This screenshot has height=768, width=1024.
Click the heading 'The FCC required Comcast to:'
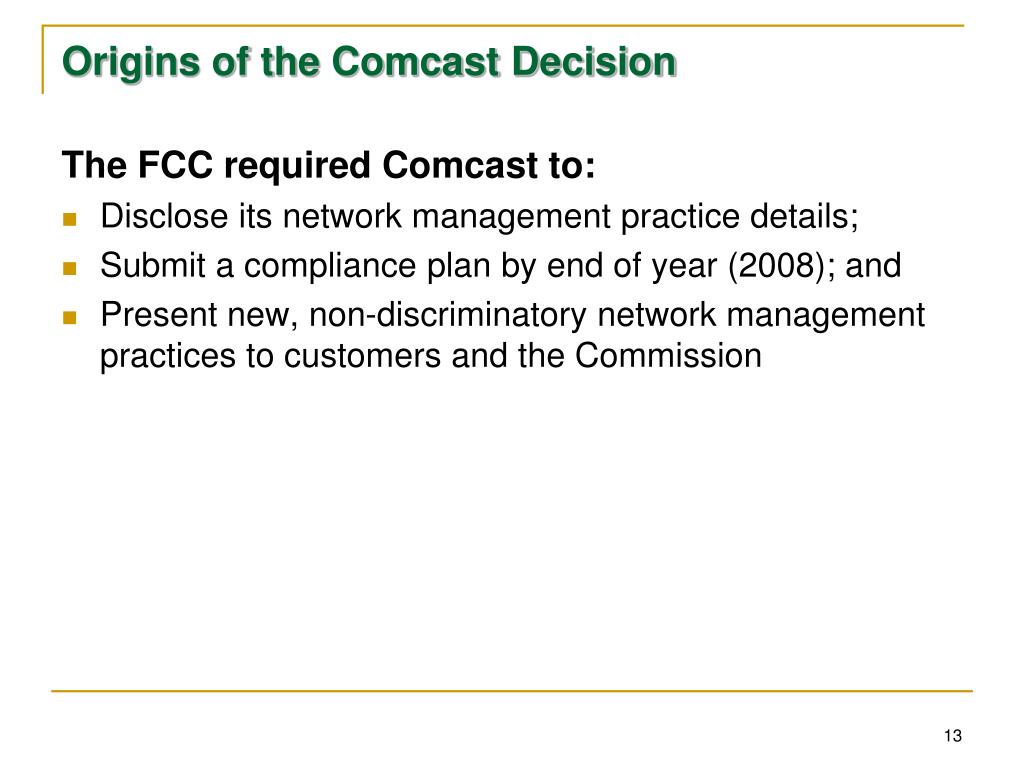coord(328,165)
